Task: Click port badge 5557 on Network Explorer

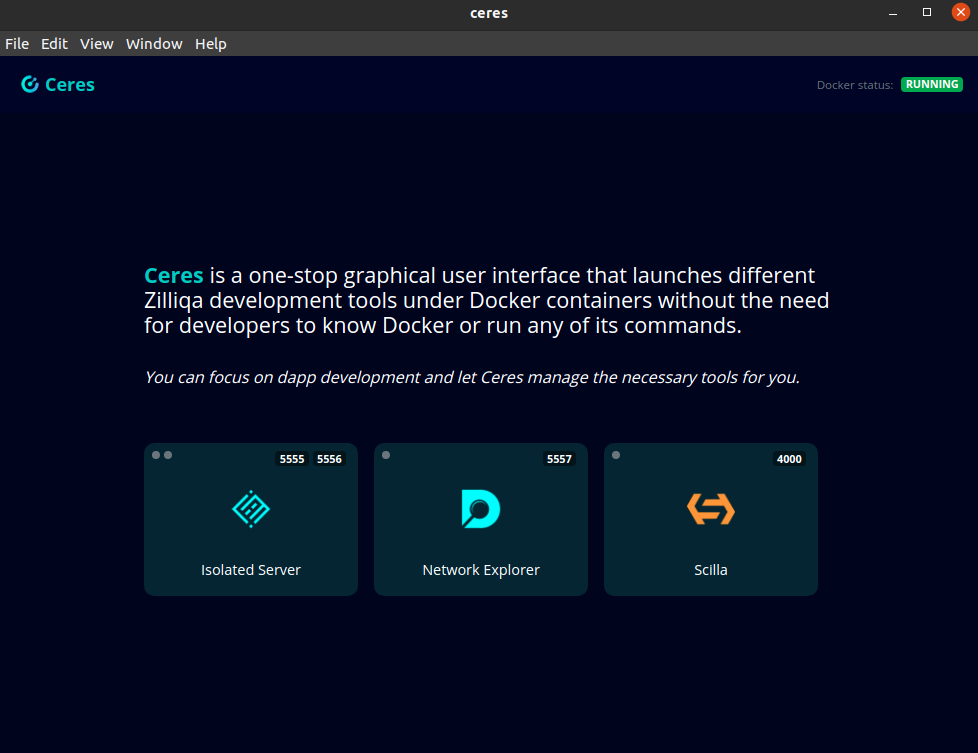Action: point(559,459)
